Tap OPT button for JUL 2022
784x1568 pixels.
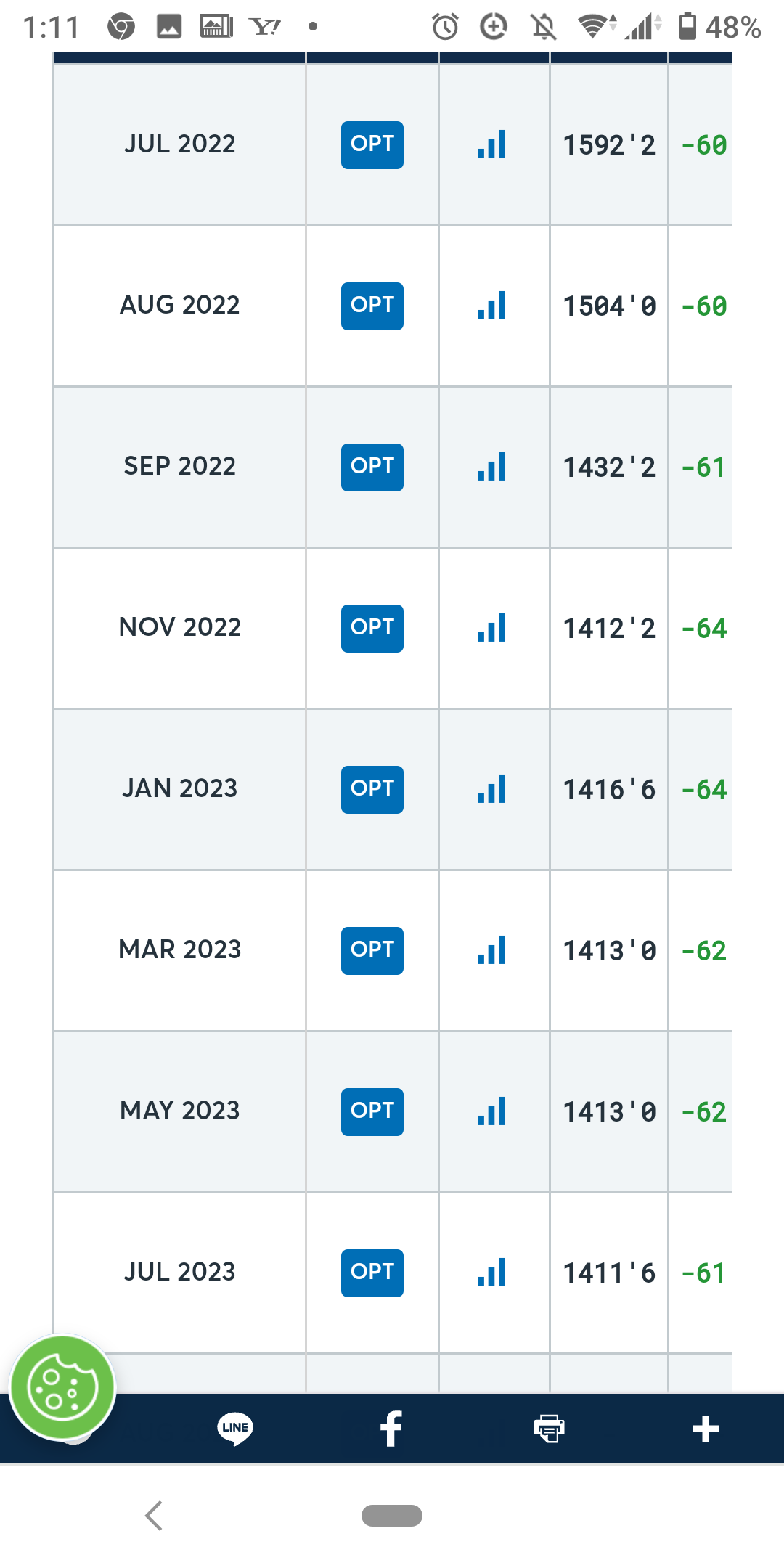[372, 144]
